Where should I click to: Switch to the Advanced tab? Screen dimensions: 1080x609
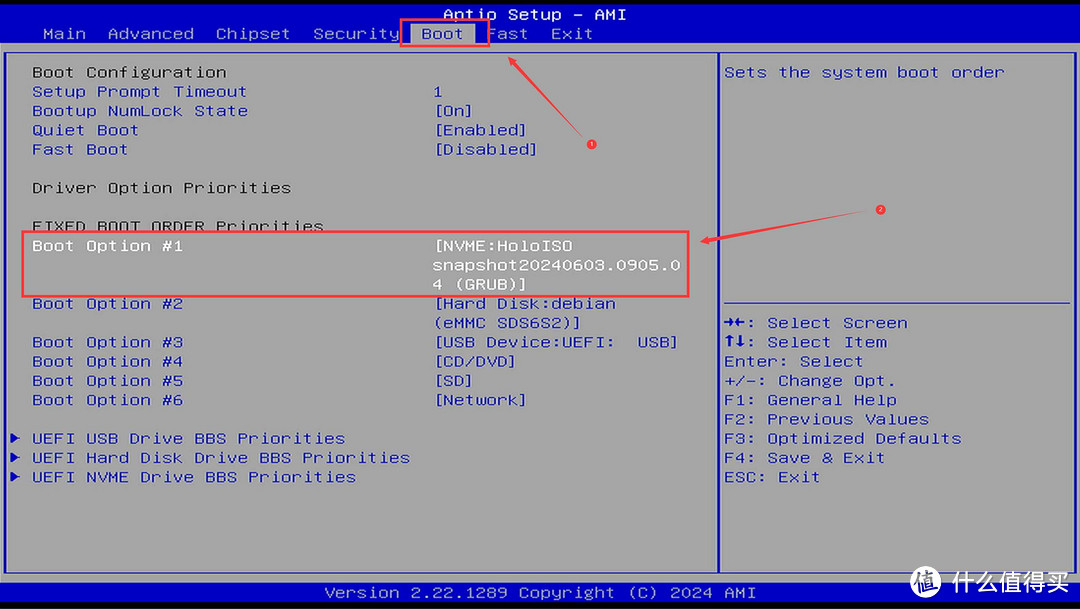click(x=150, y=34)
